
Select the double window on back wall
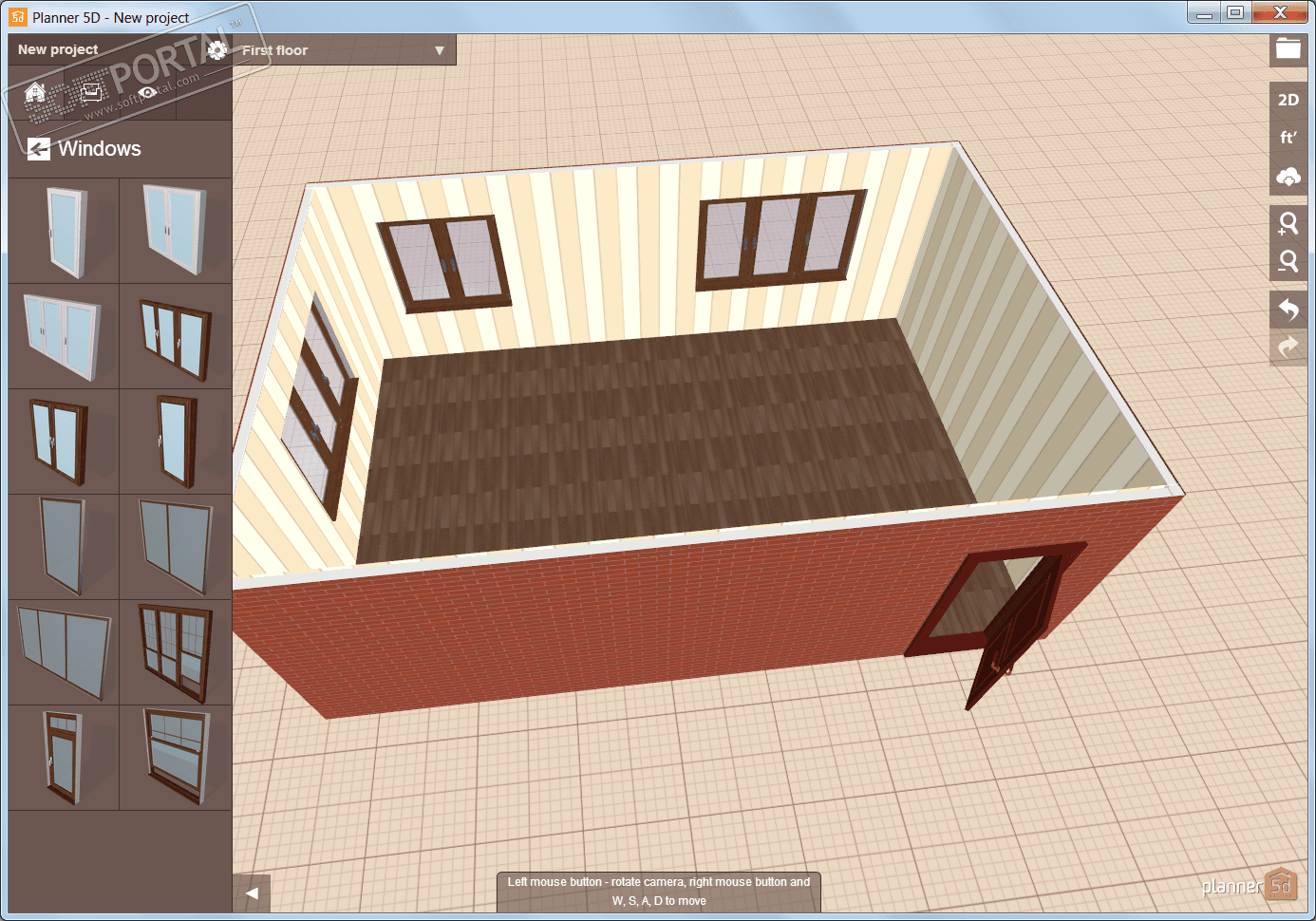coord(443,263)
